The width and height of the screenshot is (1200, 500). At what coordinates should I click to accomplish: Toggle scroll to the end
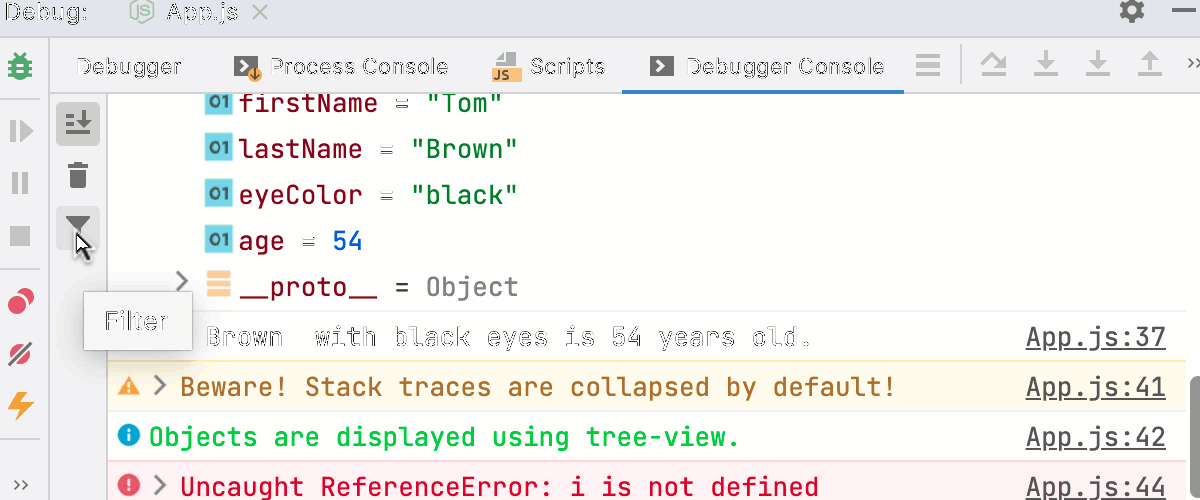(77, 124)
